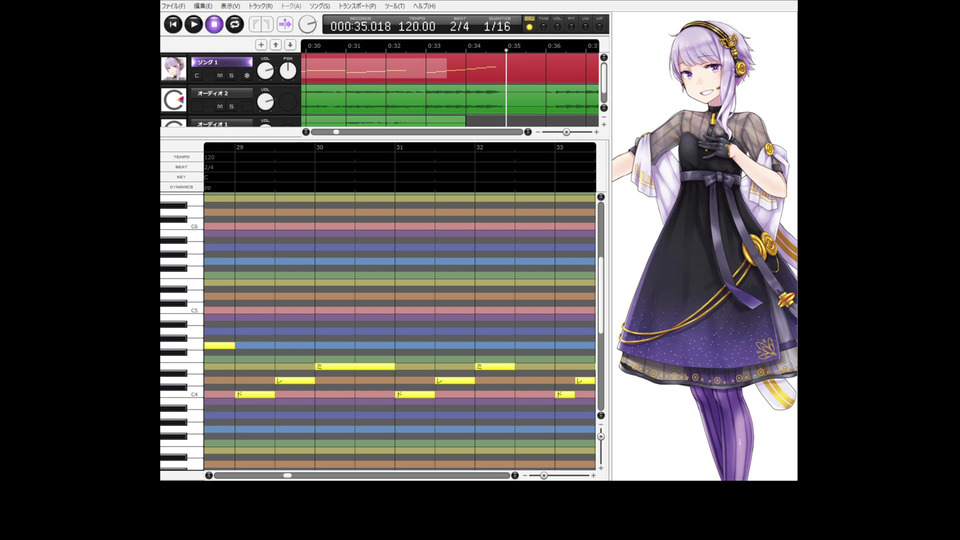Image resolution: width=960 pixels, height=540 pixels.
Task: Click the piano roll horizontal zoom slider
Action: (544, 475)
